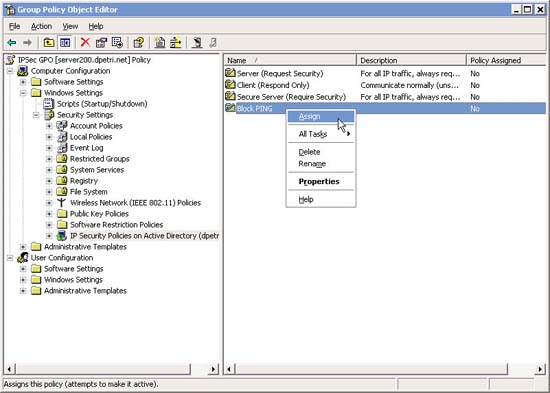Select Windows Settings under User Configuration
The image size is (550, 393).
[x=73, y=280]
